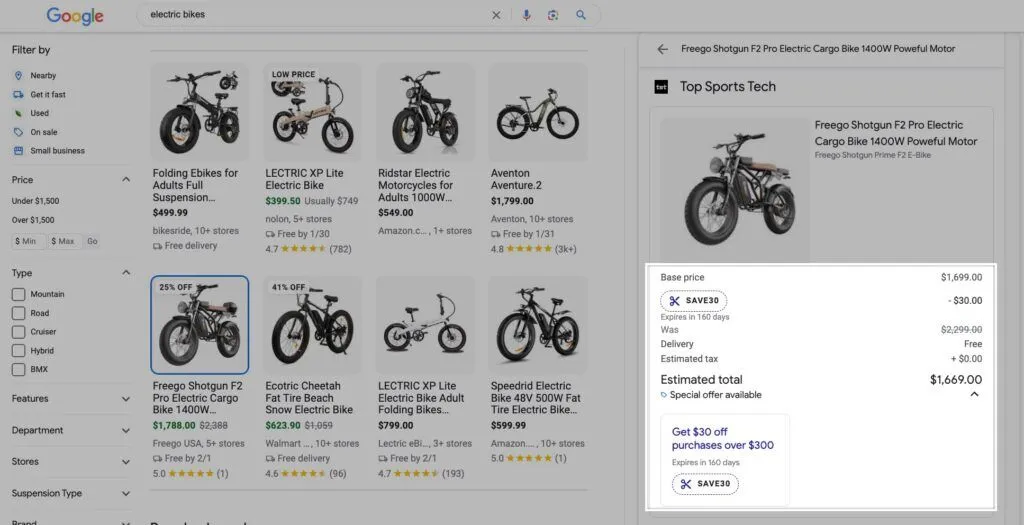
Task: Open Google Lens image search icon
Action: pyautogui.click(x=553, y=15)
